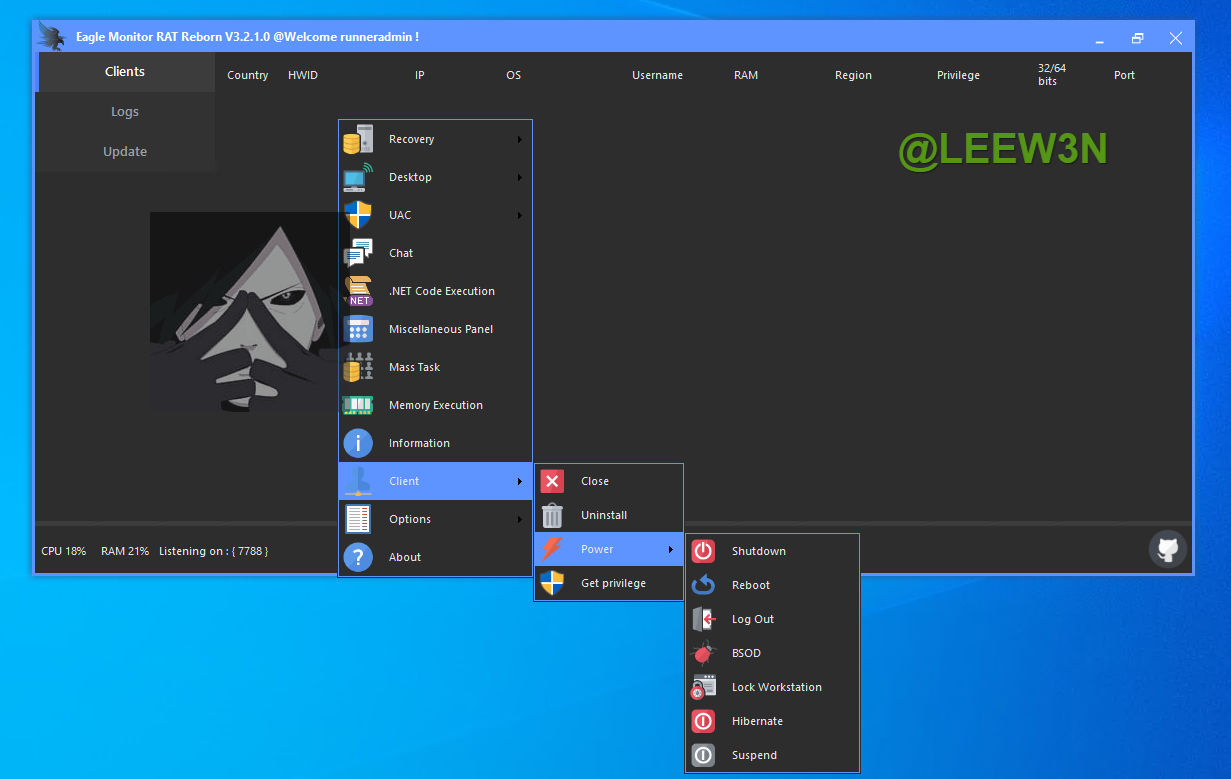The image size is (1231, 779).
Task: Open the GitHub icon in status bar
Action: [x=1167, y=549]
